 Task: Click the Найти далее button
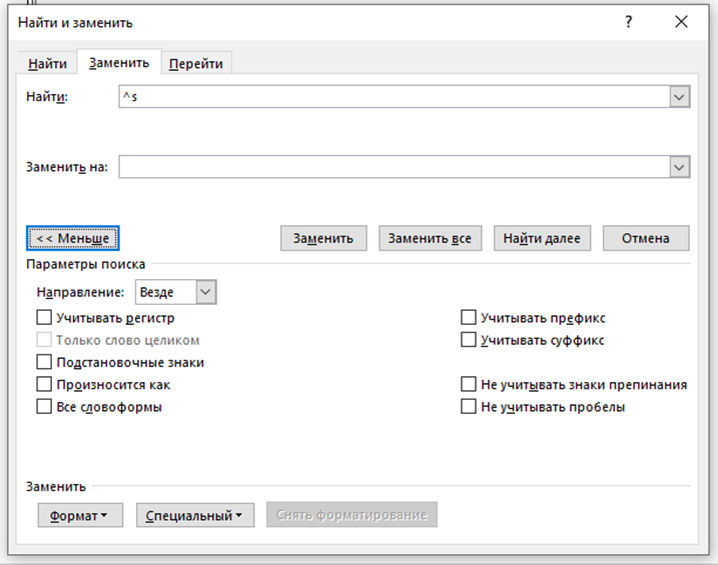coord(542,238)
